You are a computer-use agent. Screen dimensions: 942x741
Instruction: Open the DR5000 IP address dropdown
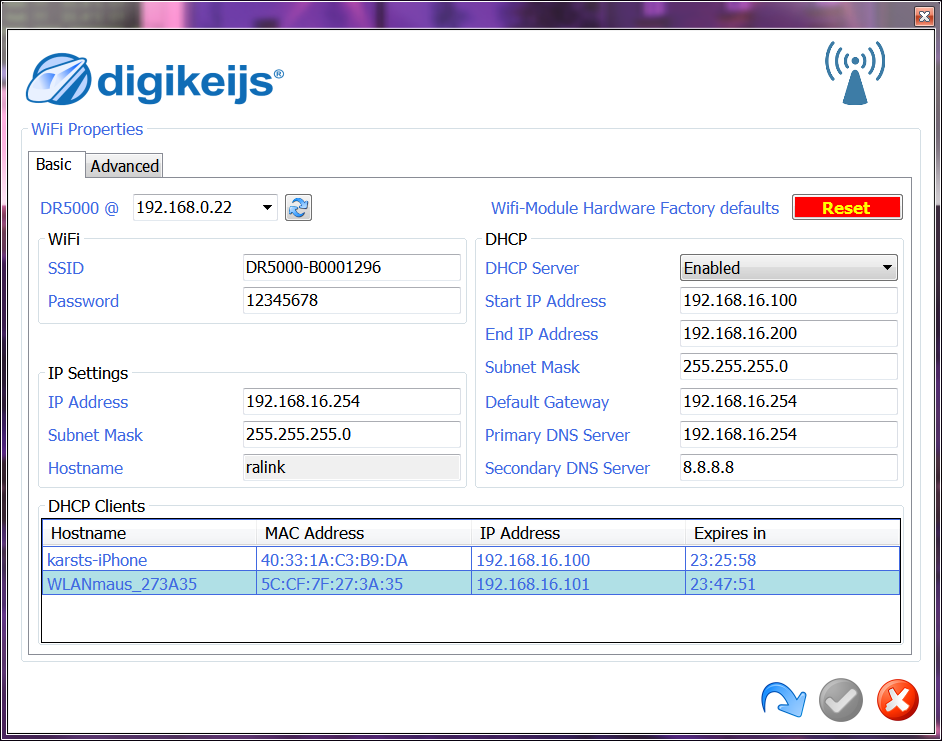(x=267, y=208)
